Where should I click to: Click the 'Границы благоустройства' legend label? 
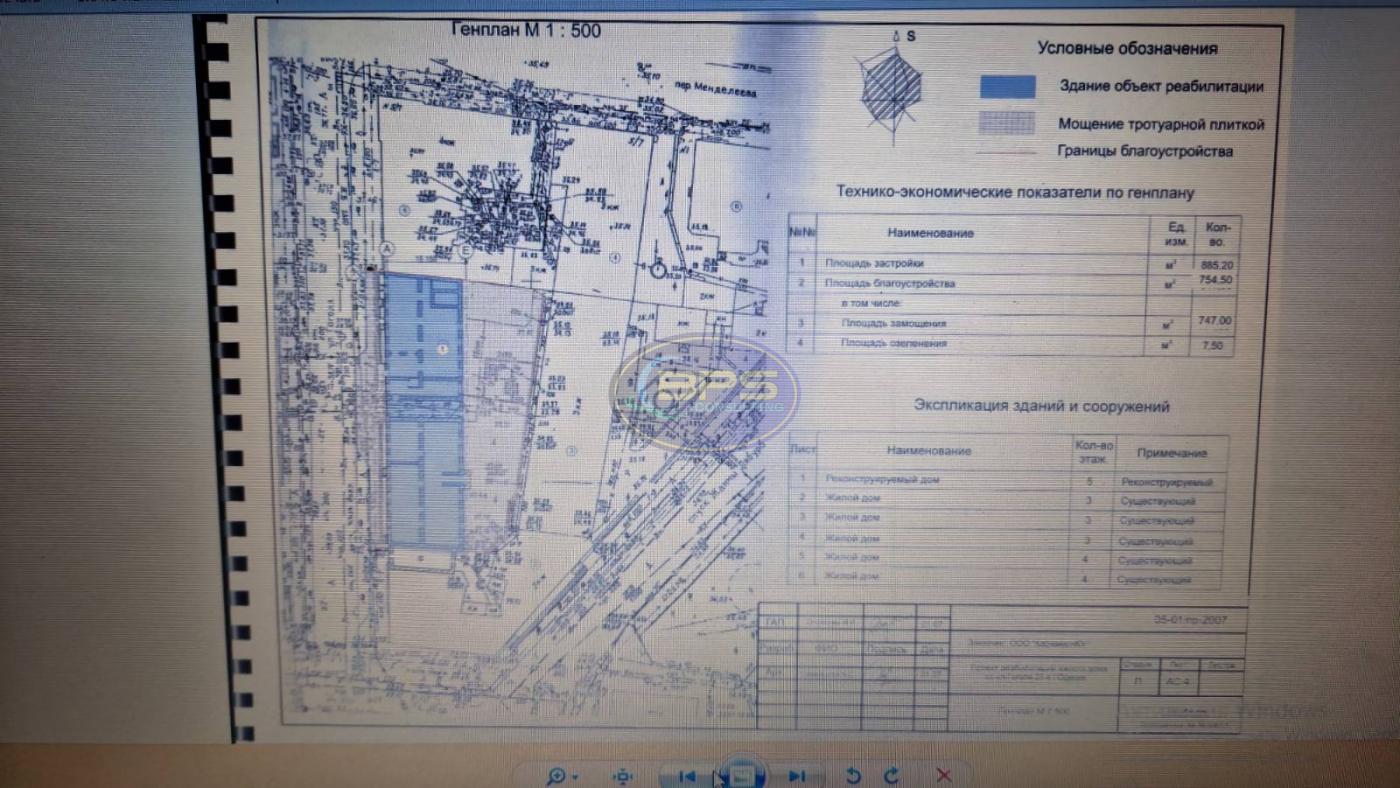click(x=1145, y=152)
